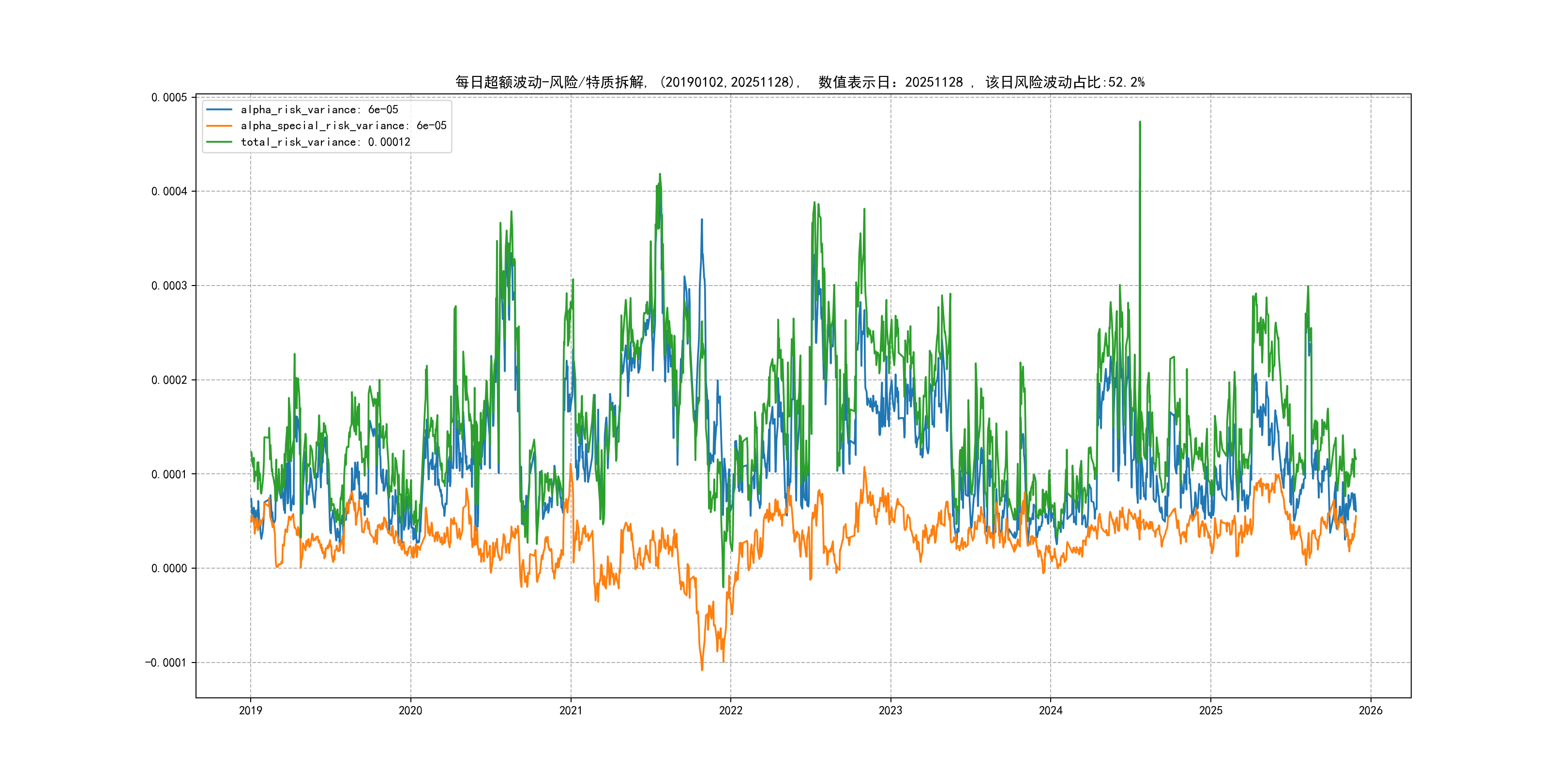This screenshot has width=1568, height=784.
Task: Click the lowest orange trough near late 2021
Action: [x=702, y=668]
